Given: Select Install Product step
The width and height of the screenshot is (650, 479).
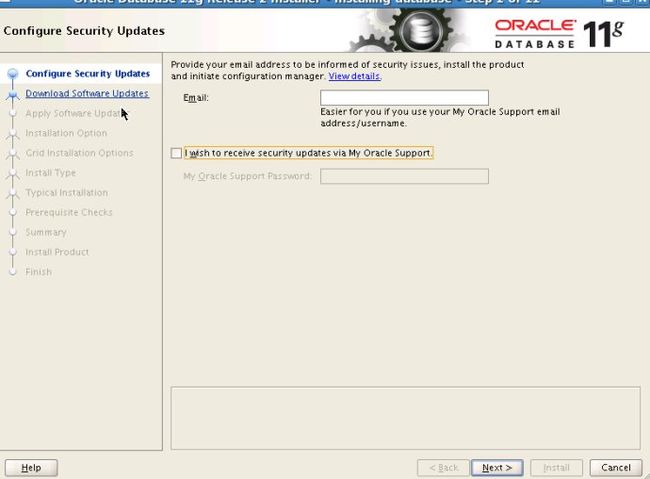Looking at the screenshot, I should (57, 252).
